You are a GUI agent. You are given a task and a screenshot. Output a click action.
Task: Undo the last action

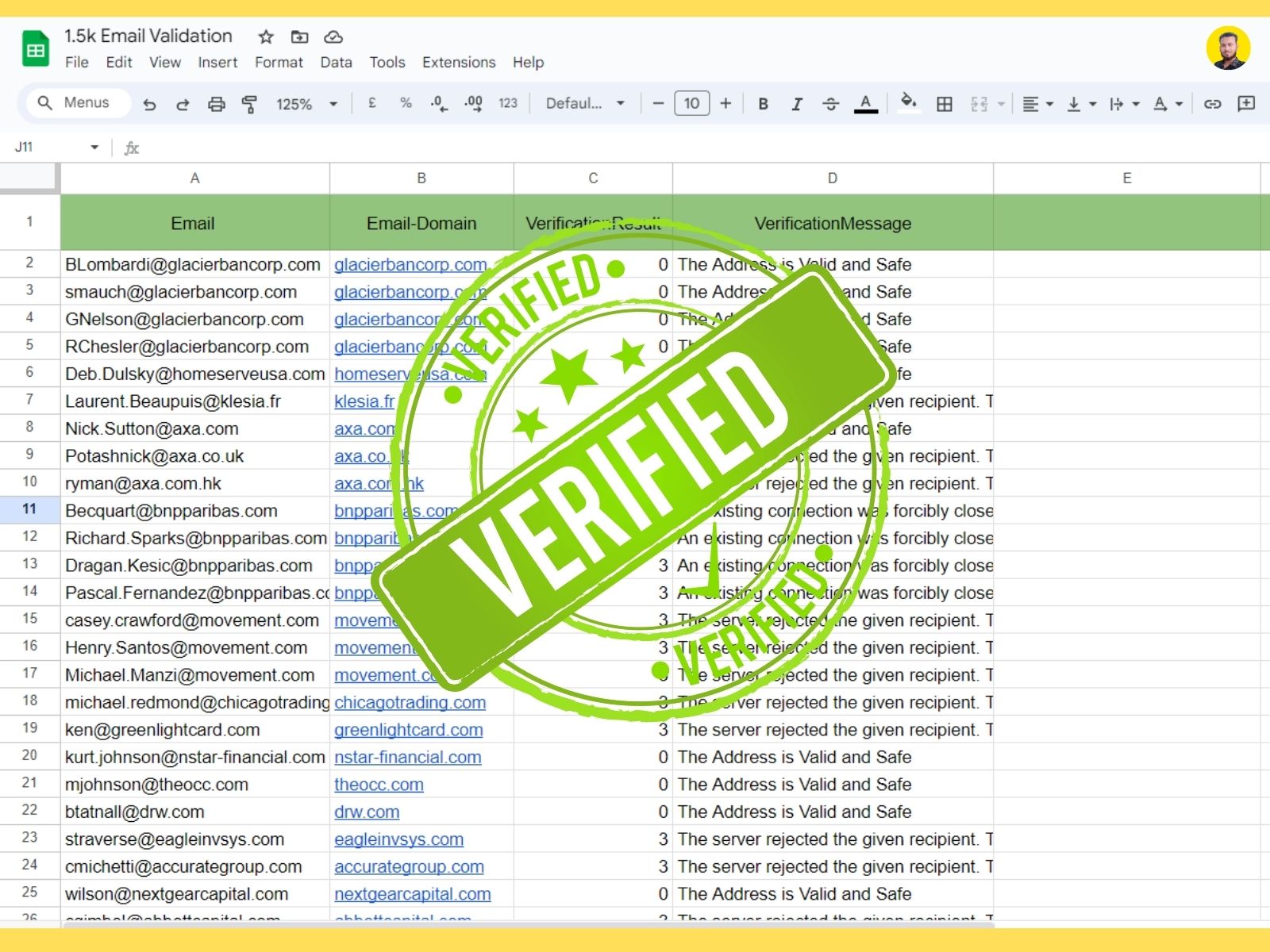pos(150,103)
